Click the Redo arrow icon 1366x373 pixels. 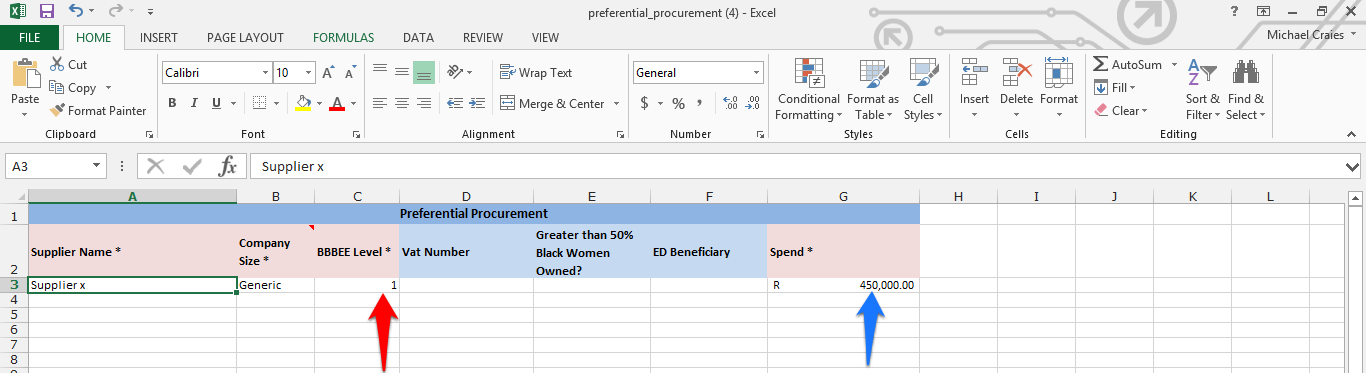pos(116,12)
